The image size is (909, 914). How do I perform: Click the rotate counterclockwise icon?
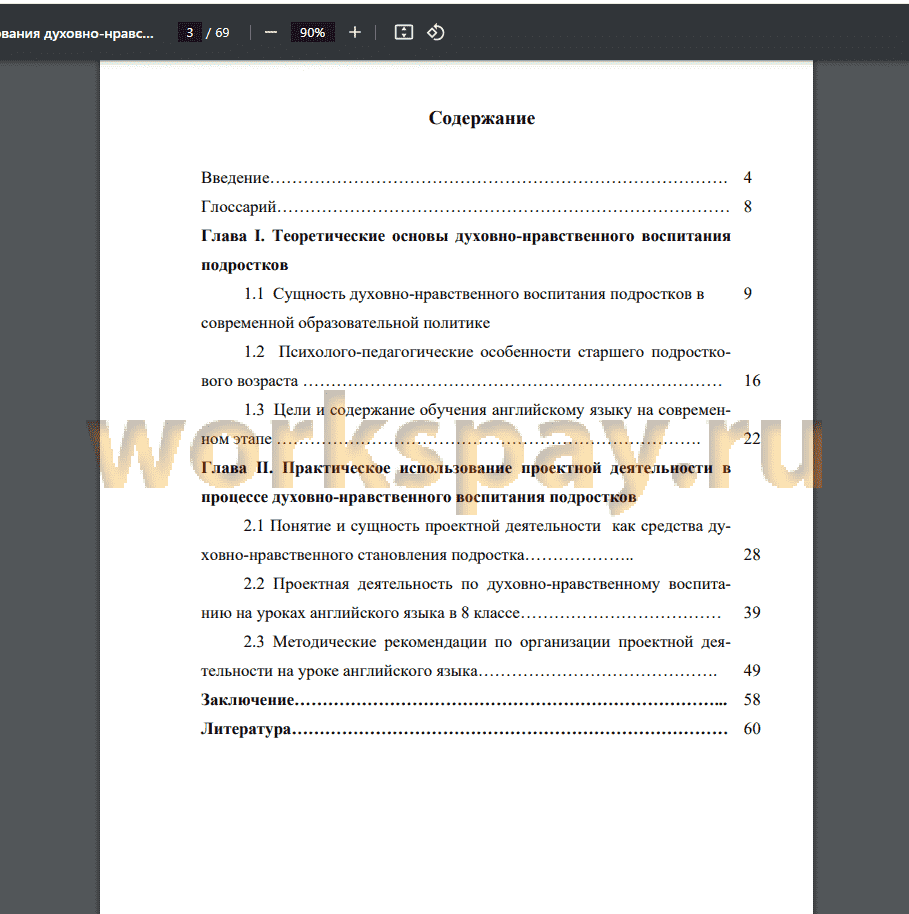click(436, 33)
